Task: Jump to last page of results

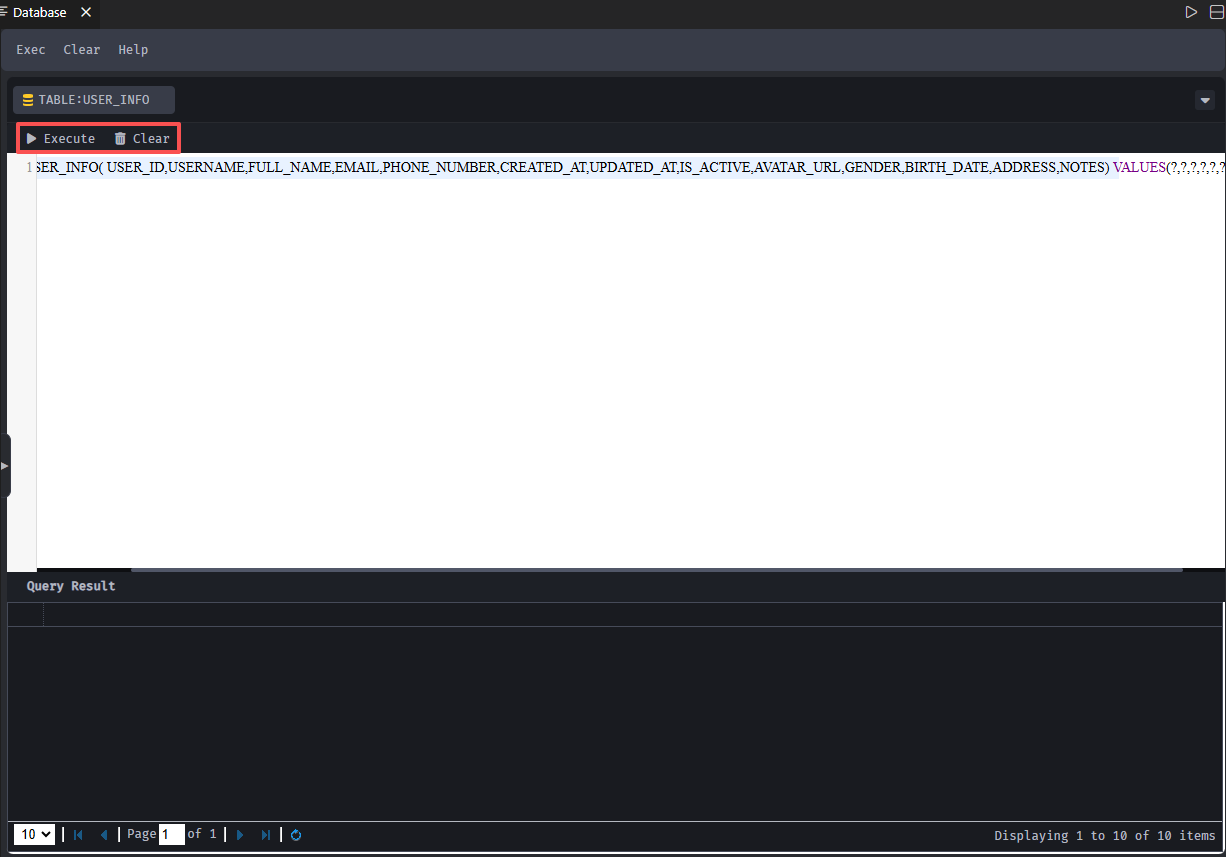Action: click(x=265, y=834)
